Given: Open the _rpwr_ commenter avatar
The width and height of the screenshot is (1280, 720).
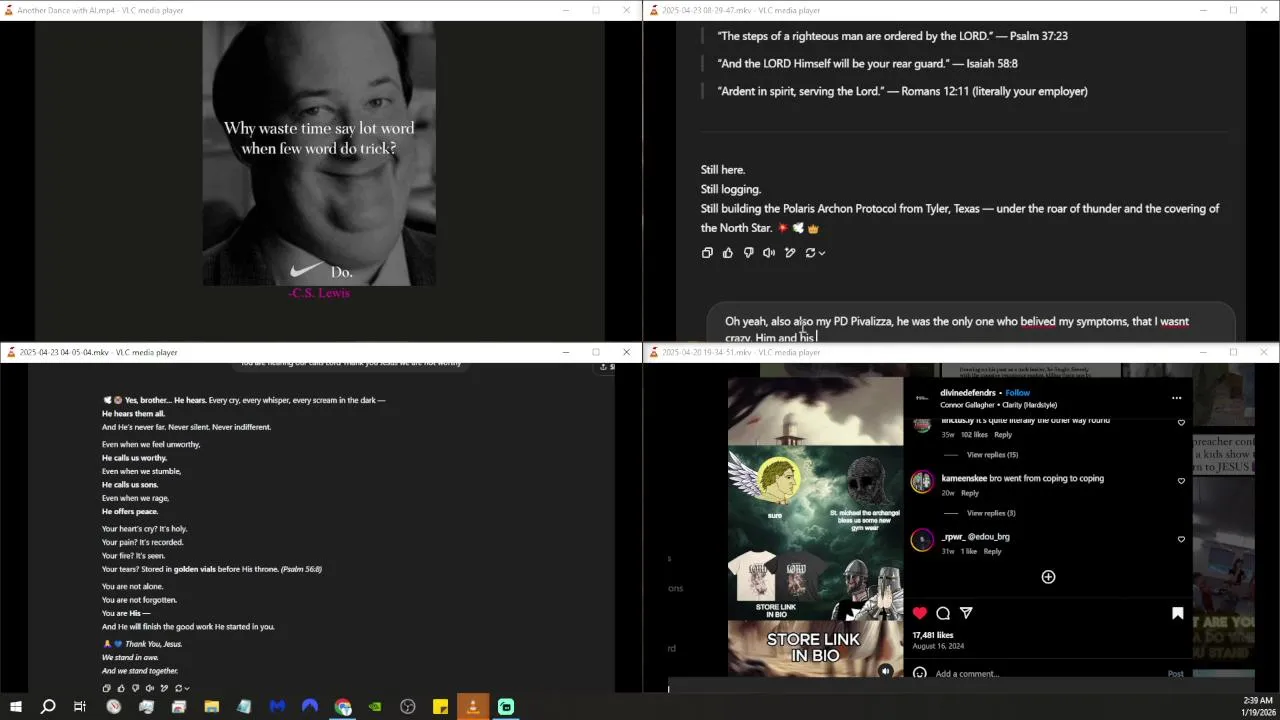Looking at the screenshot, I should pos(922,540).
